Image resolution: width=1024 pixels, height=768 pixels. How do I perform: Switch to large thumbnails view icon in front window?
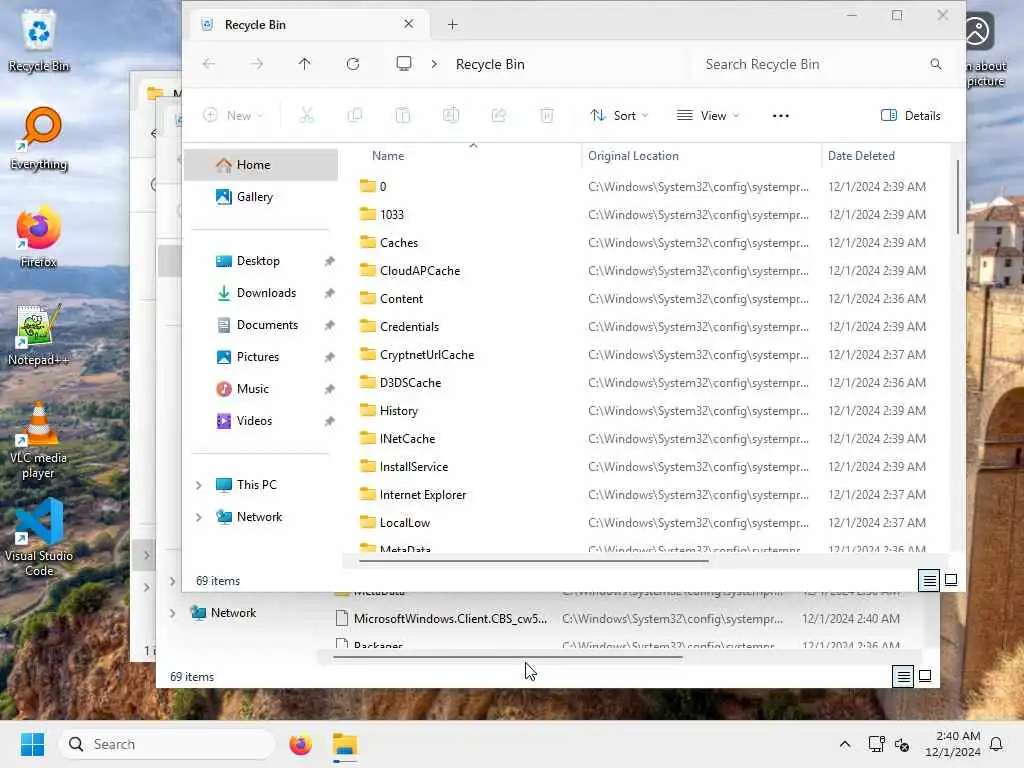click(951, 580)
